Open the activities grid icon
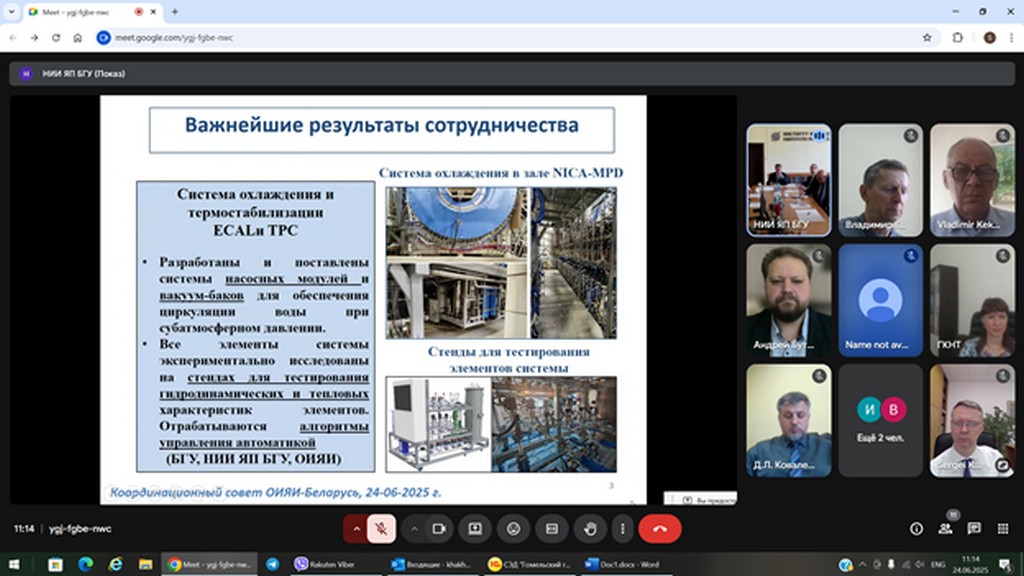Viewport: 1024px width, 576px height. point(1002,528)
